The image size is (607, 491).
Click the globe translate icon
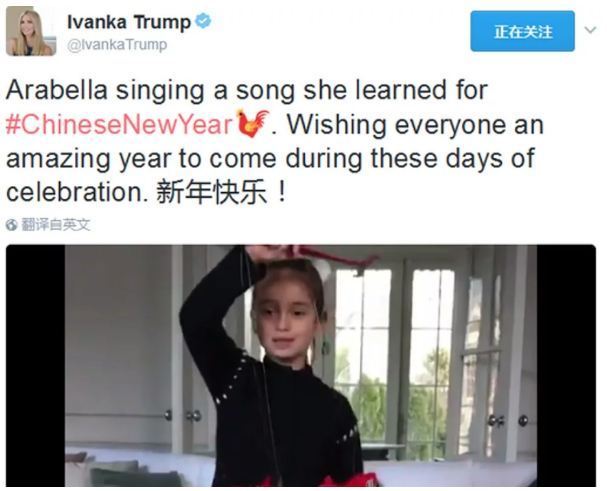(11, 225)
